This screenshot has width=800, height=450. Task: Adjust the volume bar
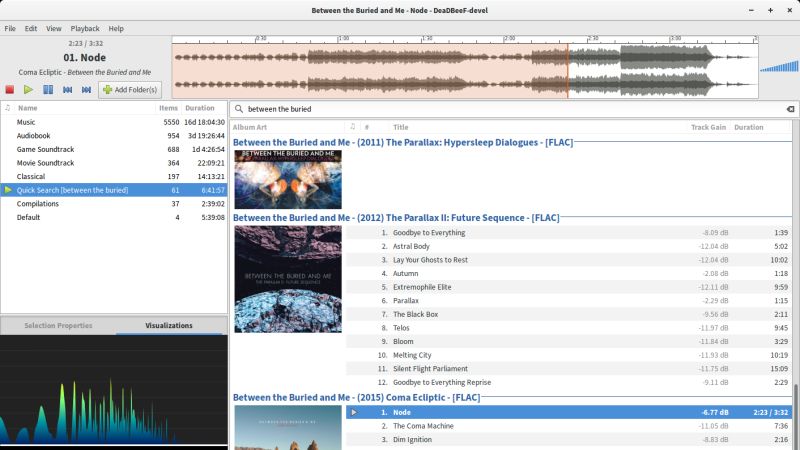(x=779, y=66)
